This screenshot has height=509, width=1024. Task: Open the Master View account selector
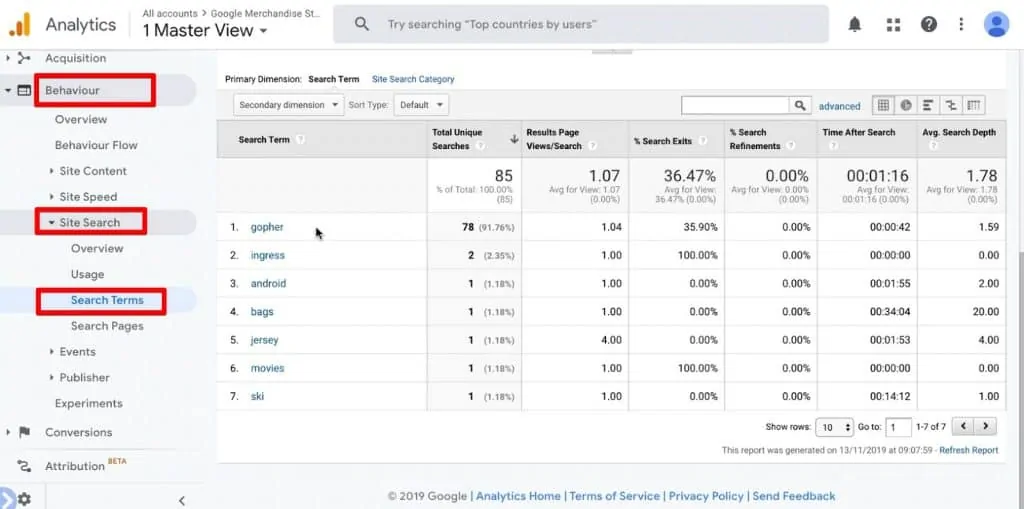click(205, 31)
